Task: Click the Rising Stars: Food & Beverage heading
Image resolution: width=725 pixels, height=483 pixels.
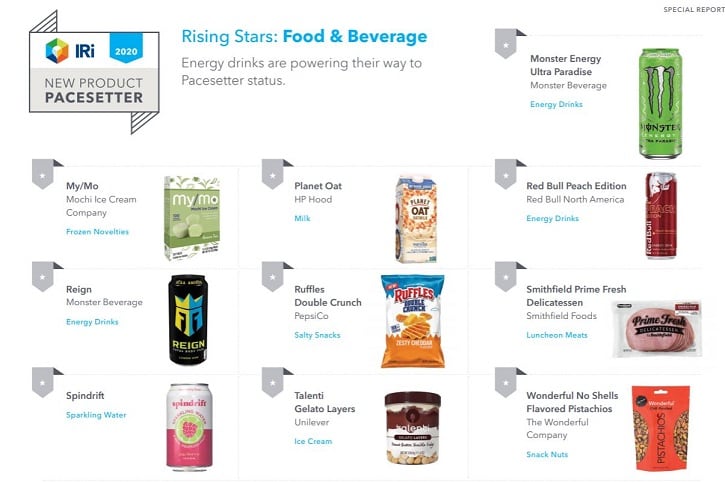Action: click(x=304, y=36)
